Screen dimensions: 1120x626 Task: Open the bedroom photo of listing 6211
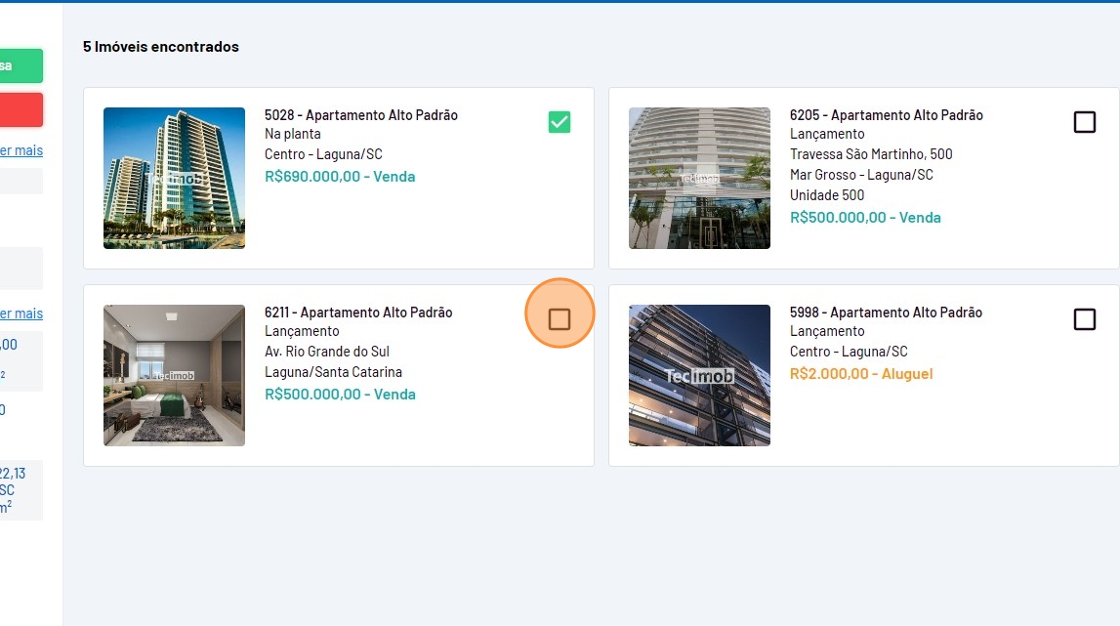point(174,375)
